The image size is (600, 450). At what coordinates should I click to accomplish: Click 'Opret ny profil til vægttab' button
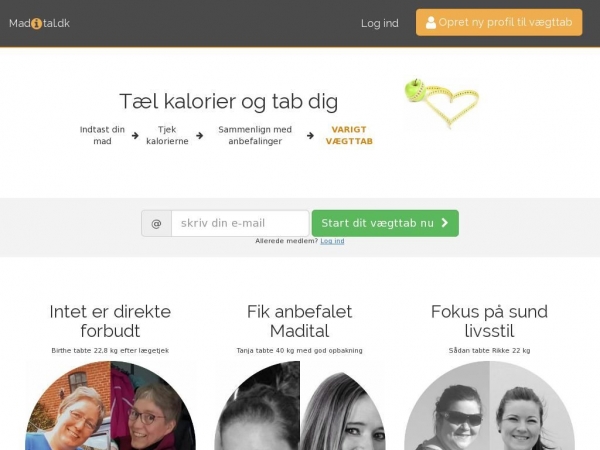(x=499, y=23)
